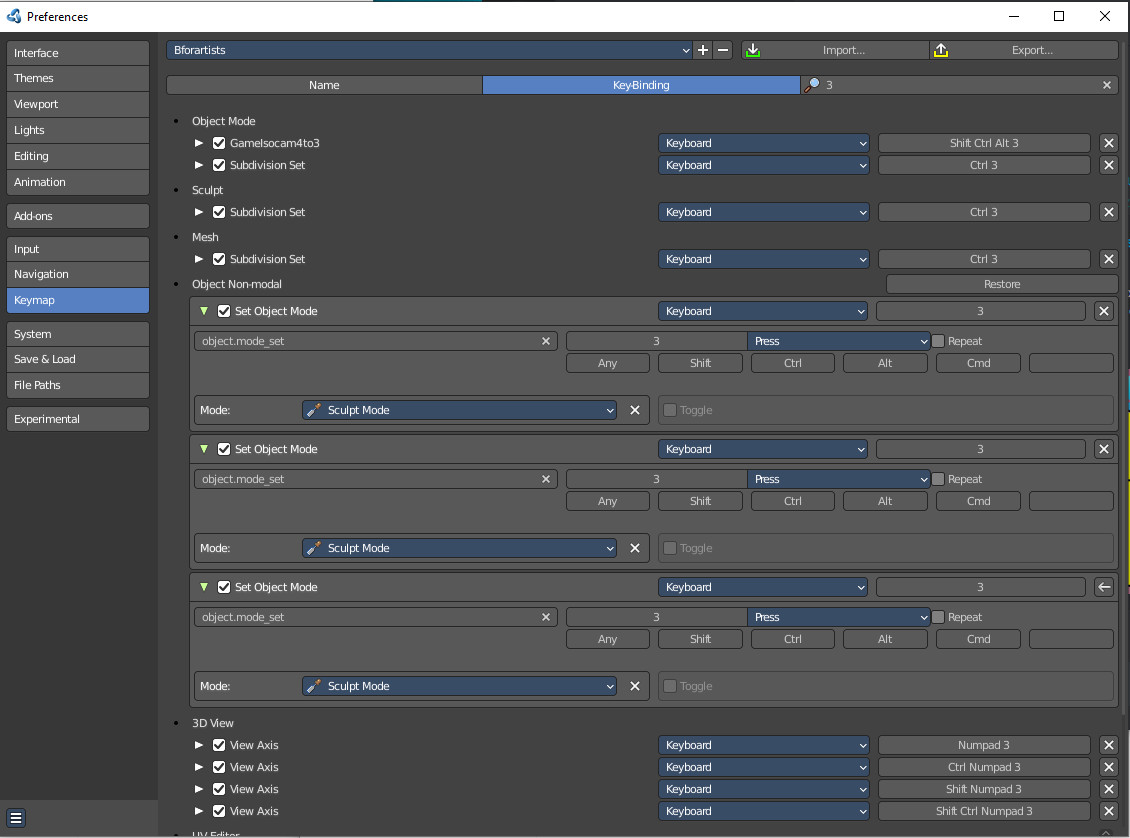This screenshot has width=1130, height=838.
Task: Reset Mode value in second Set Object Mode
Action: click(x=635, y=548)
